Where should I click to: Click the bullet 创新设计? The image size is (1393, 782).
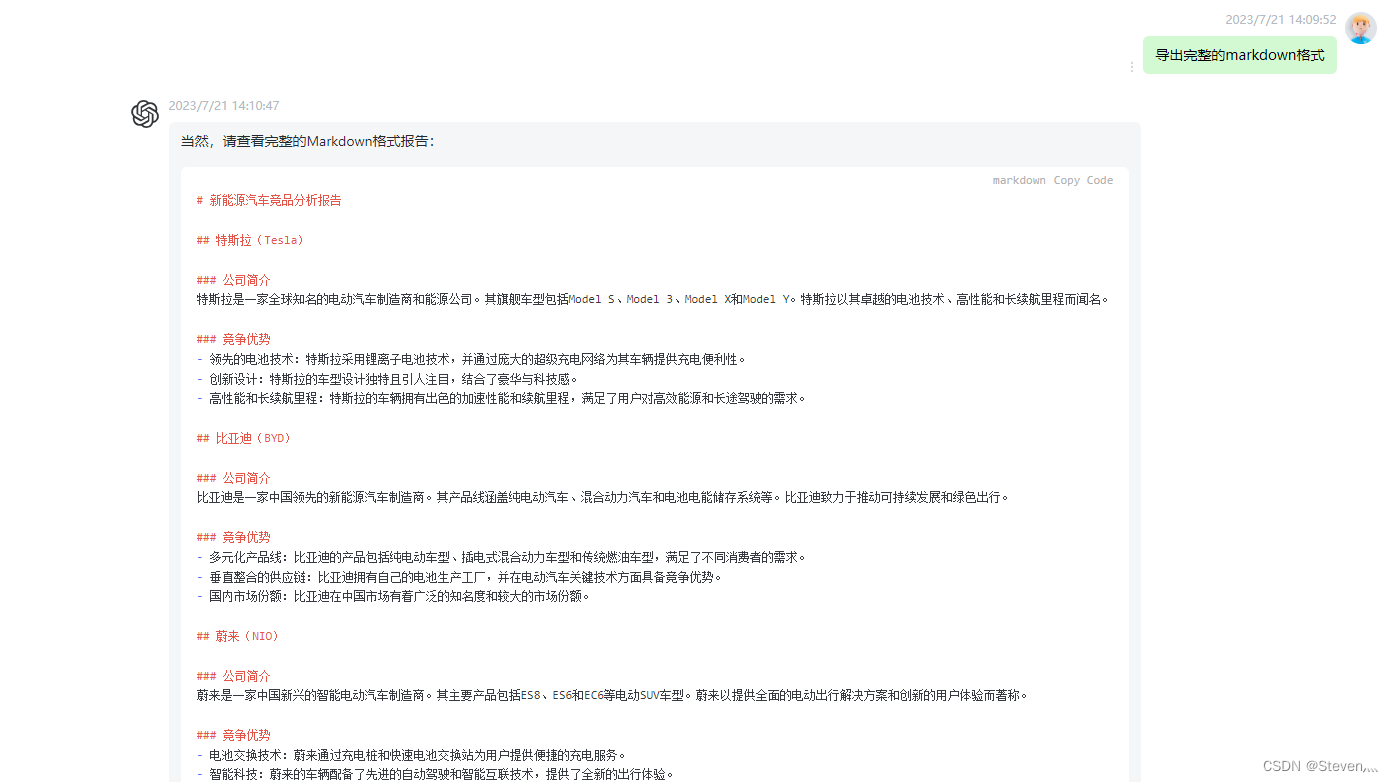[x=388, y=379]
